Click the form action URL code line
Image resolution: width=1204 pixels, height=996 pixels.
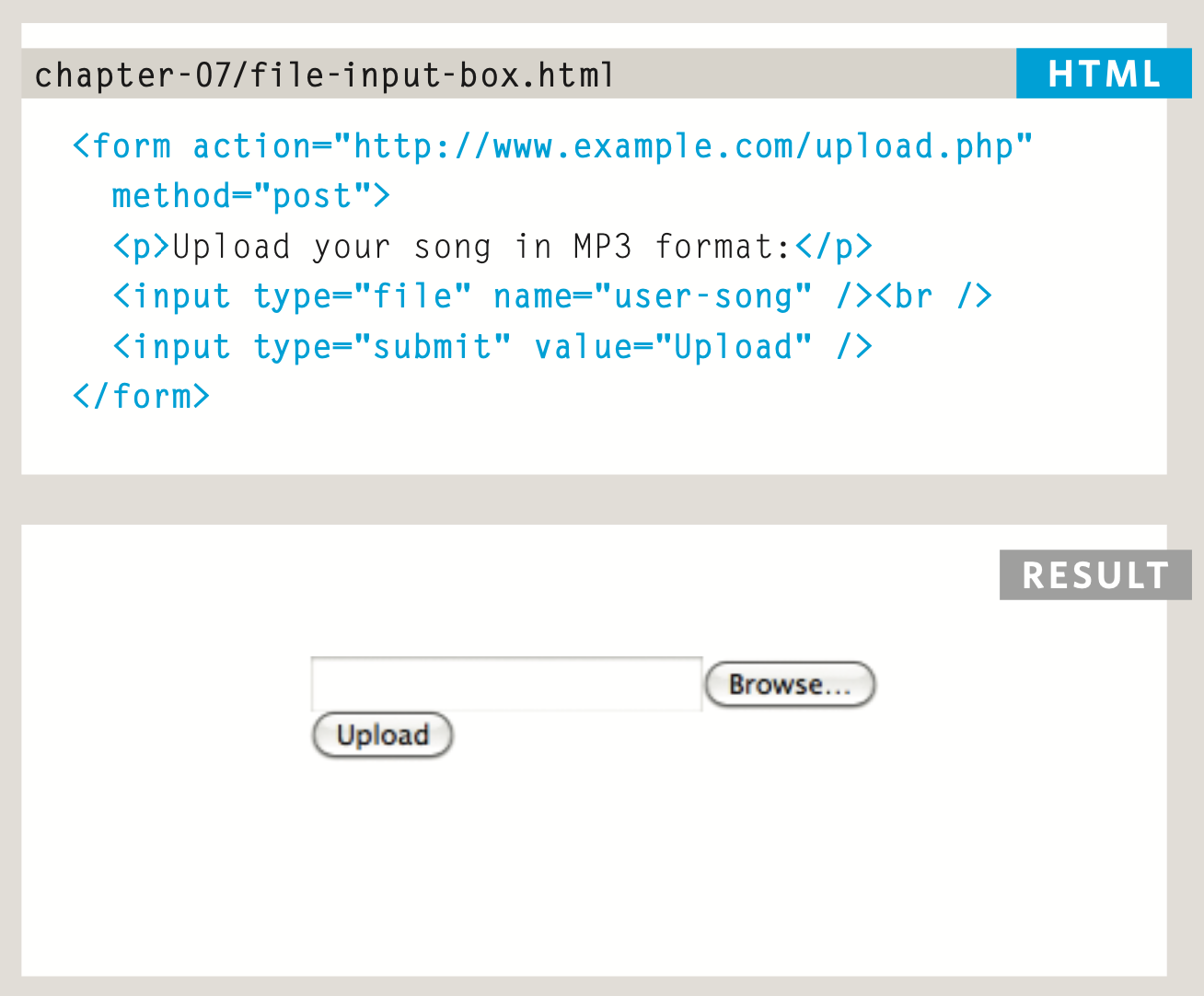[552, 146]
